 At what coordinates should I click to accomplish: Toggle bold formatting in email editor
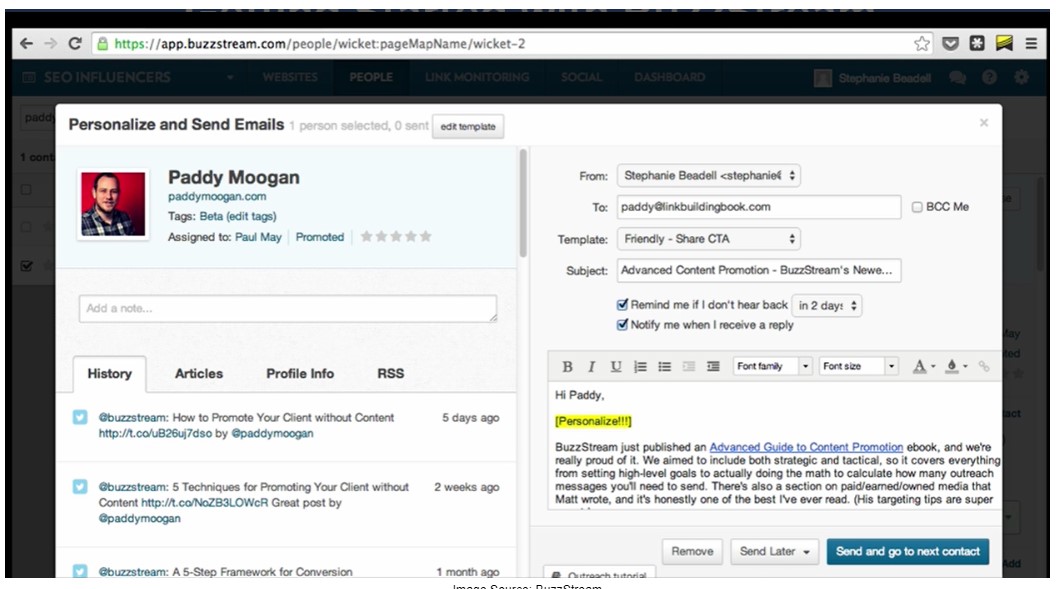point(567,366)
